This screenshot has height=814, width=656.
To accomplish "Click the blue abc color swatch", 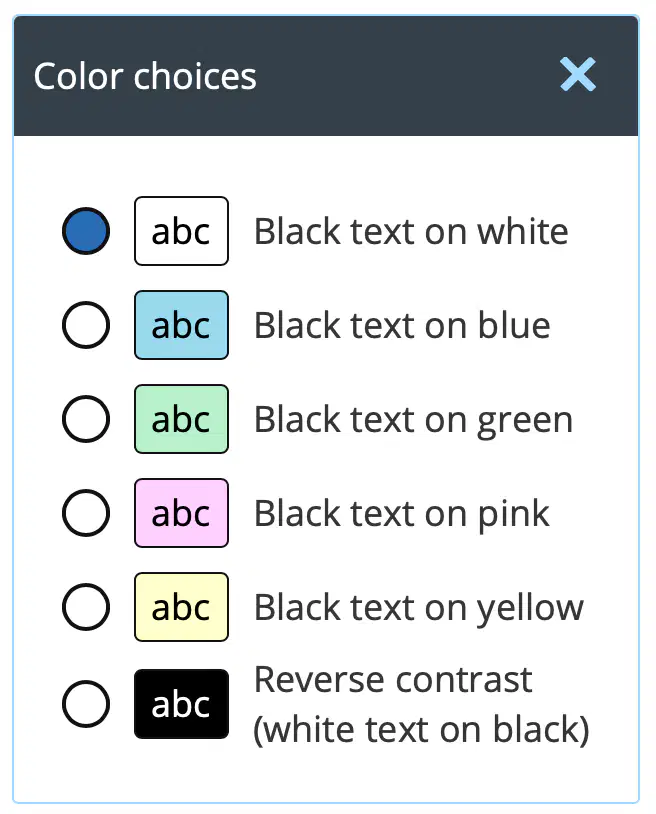I will click(x=181, y=325).
